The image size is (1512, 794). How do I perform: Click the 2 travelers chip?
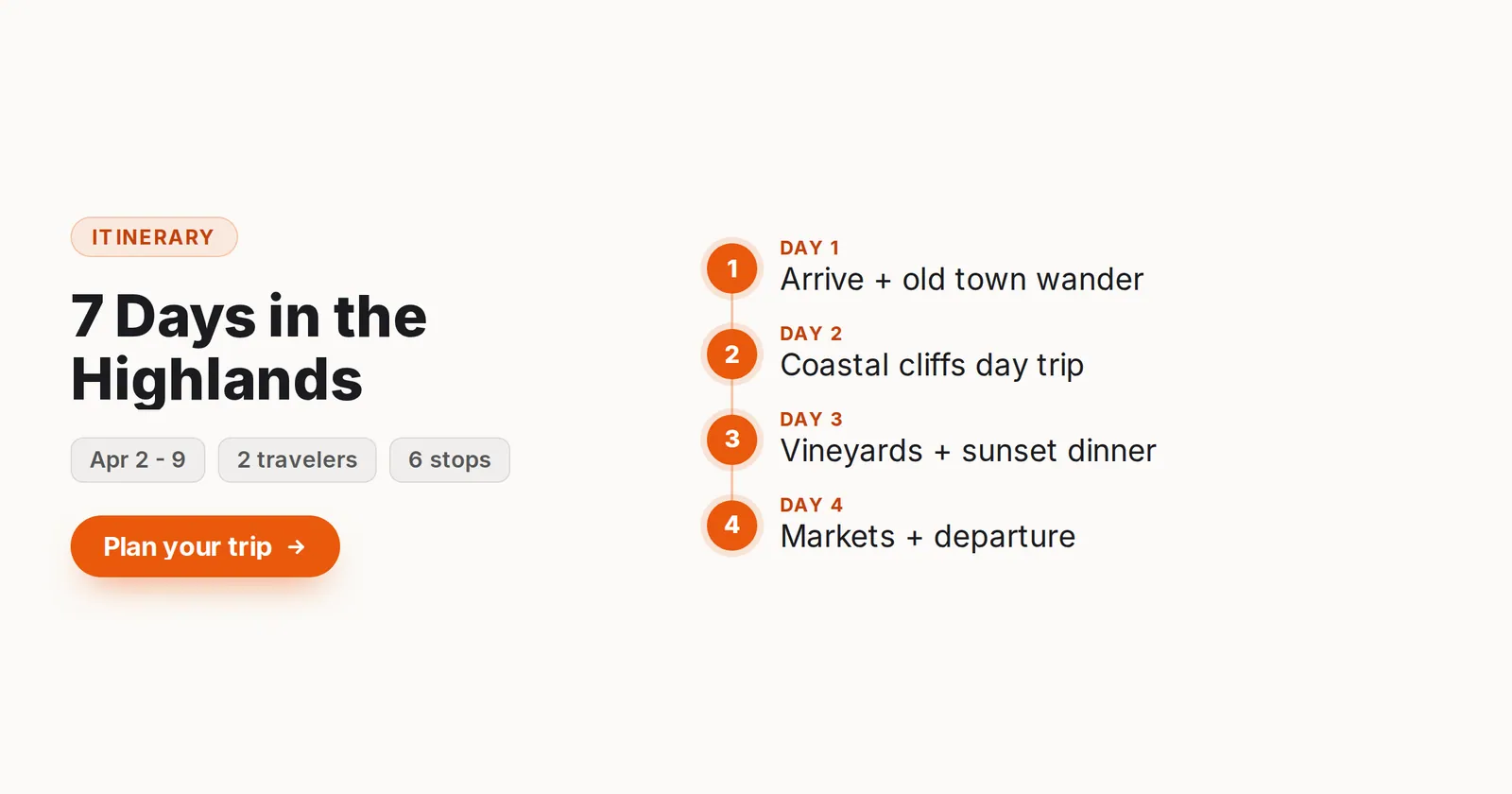pyautogui.click(x=298, y=460)
